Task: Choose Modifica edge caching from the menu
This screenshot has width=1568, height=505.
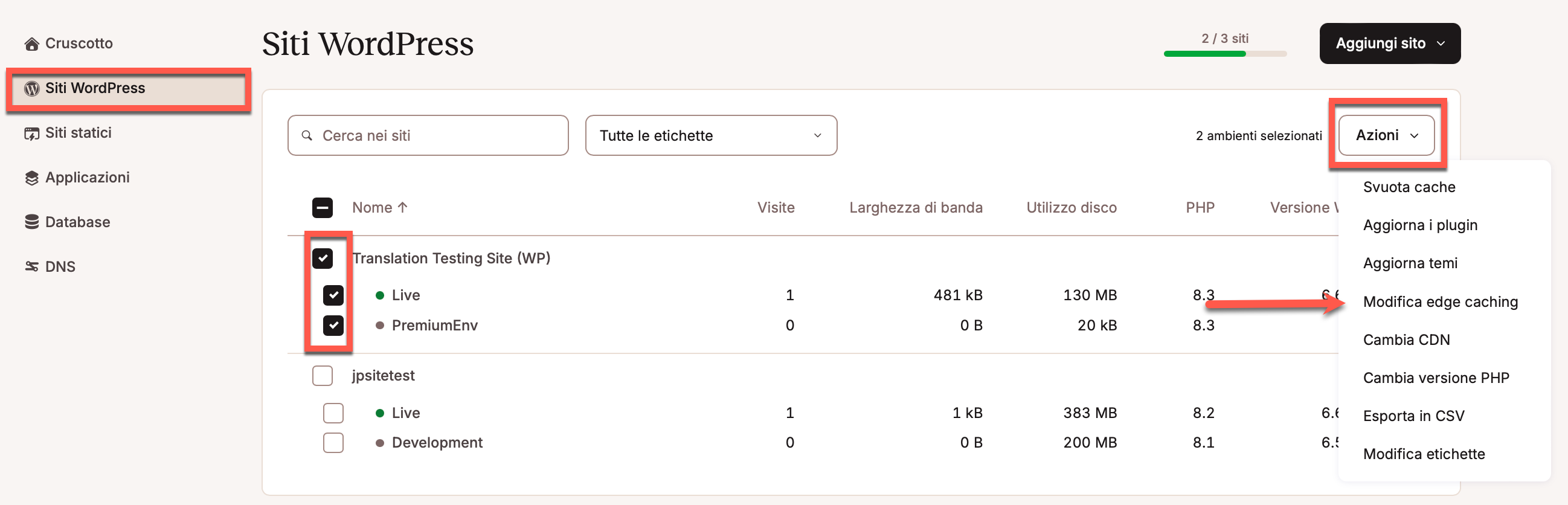Action: (x=1441, y=301)
